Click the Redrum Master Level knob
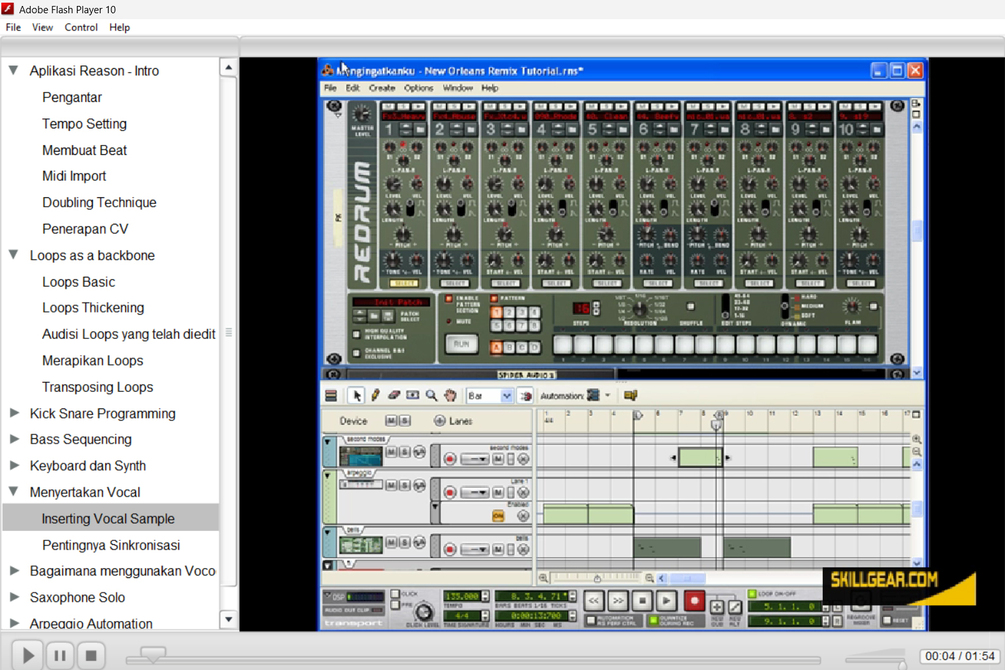Image resolution: width=1005 pixels, height=670 pixels. tap(361, 114)
